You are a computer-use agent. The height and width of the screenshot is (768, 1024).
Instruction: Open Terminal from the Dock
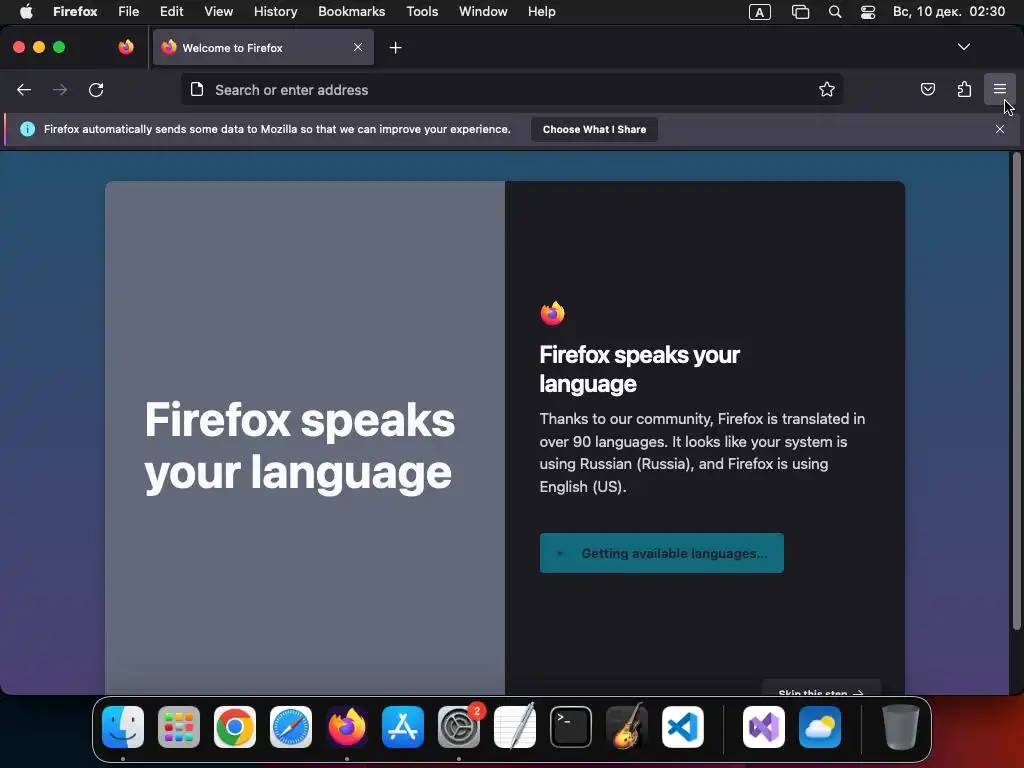click(x=571, y=727)
